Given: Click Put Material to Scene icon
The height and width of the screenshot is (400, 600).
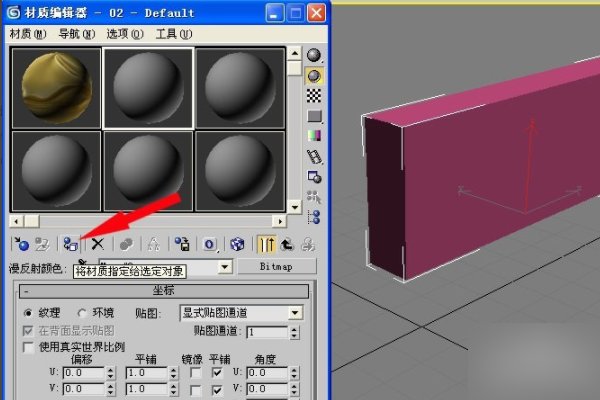Looking at the screenshot, I should (42, 244).
